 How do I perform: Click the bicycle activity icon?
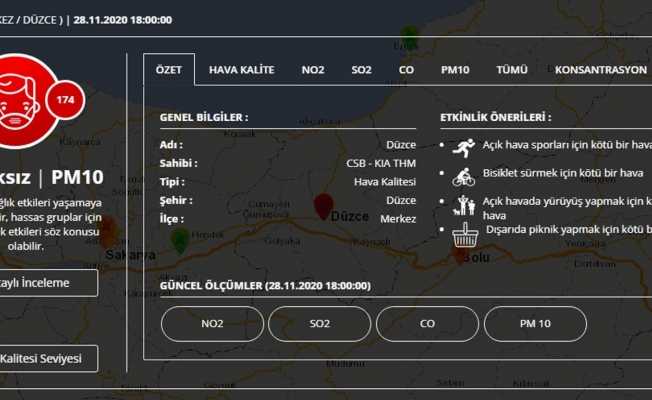462,177
